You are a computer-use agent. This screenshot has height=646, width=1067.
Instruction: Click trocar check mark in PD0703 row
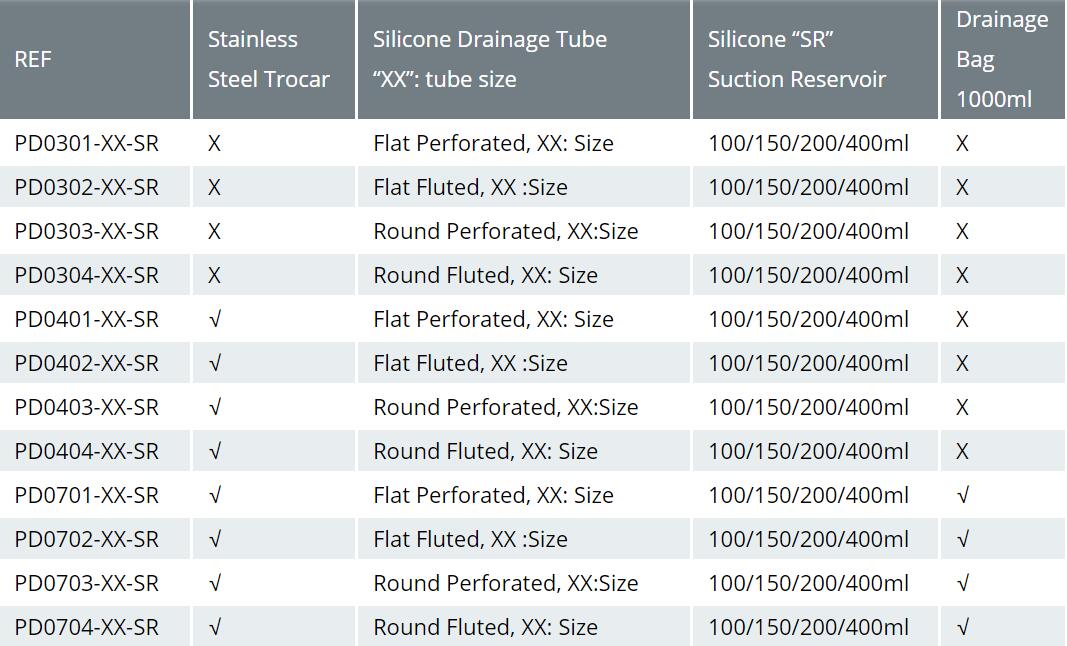(x=215, y=583)
